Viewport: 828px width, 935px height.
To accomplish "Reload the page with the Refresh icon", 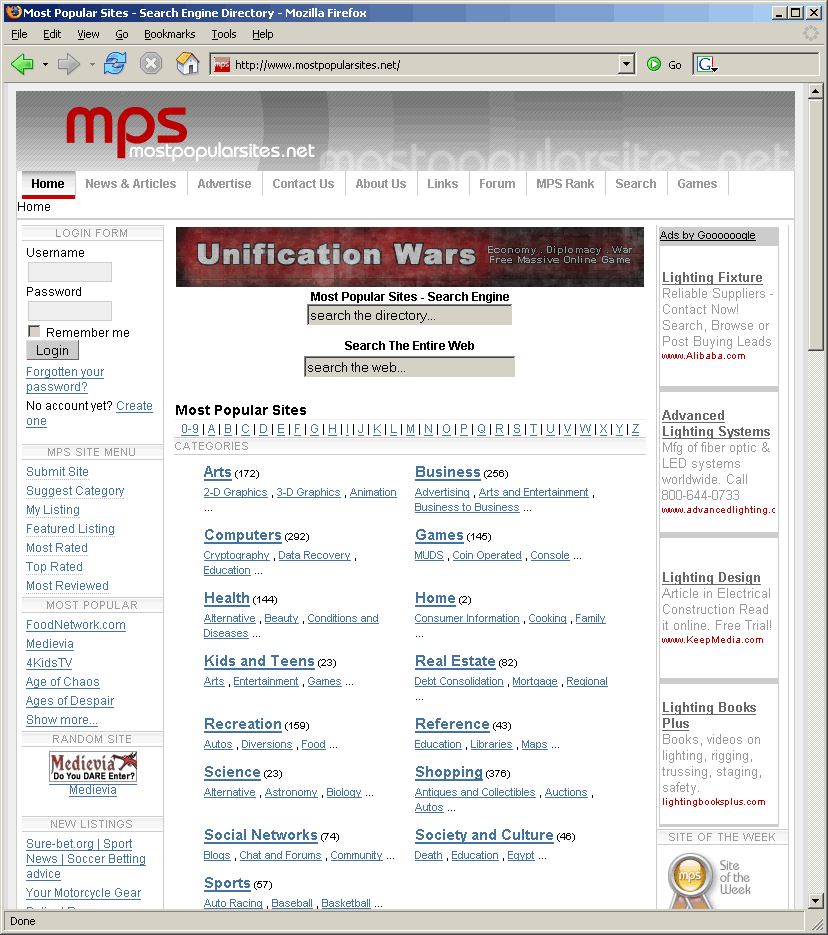I will (115, 64).
